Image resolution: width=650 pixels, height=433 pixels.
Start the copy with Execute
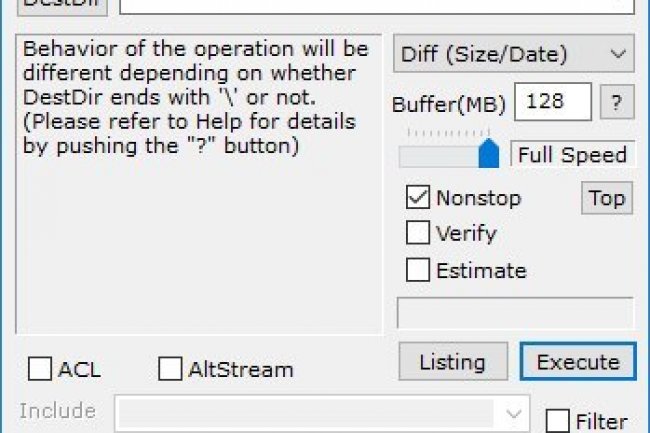[x=577, y=362]
